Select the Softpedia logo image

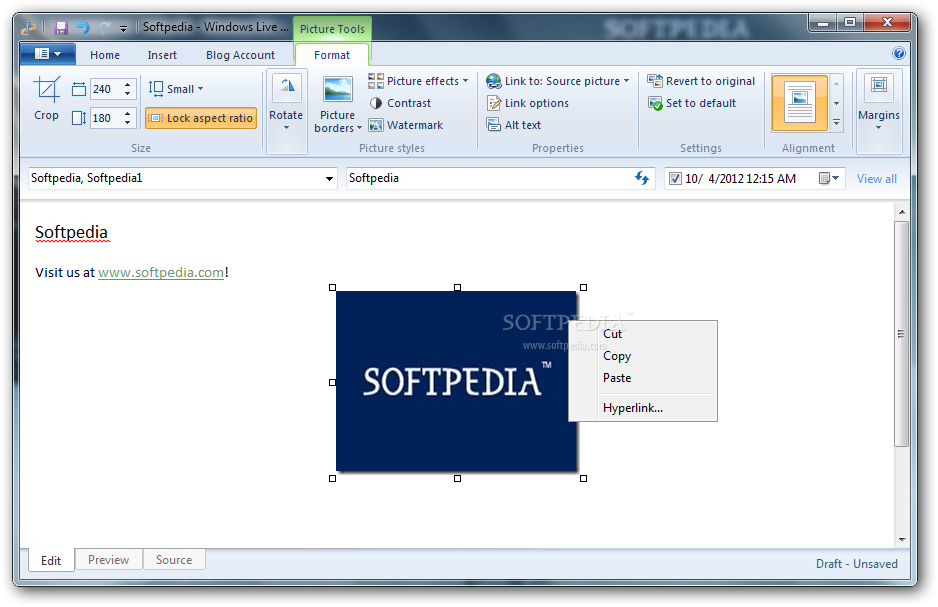[x=456, y=381]
